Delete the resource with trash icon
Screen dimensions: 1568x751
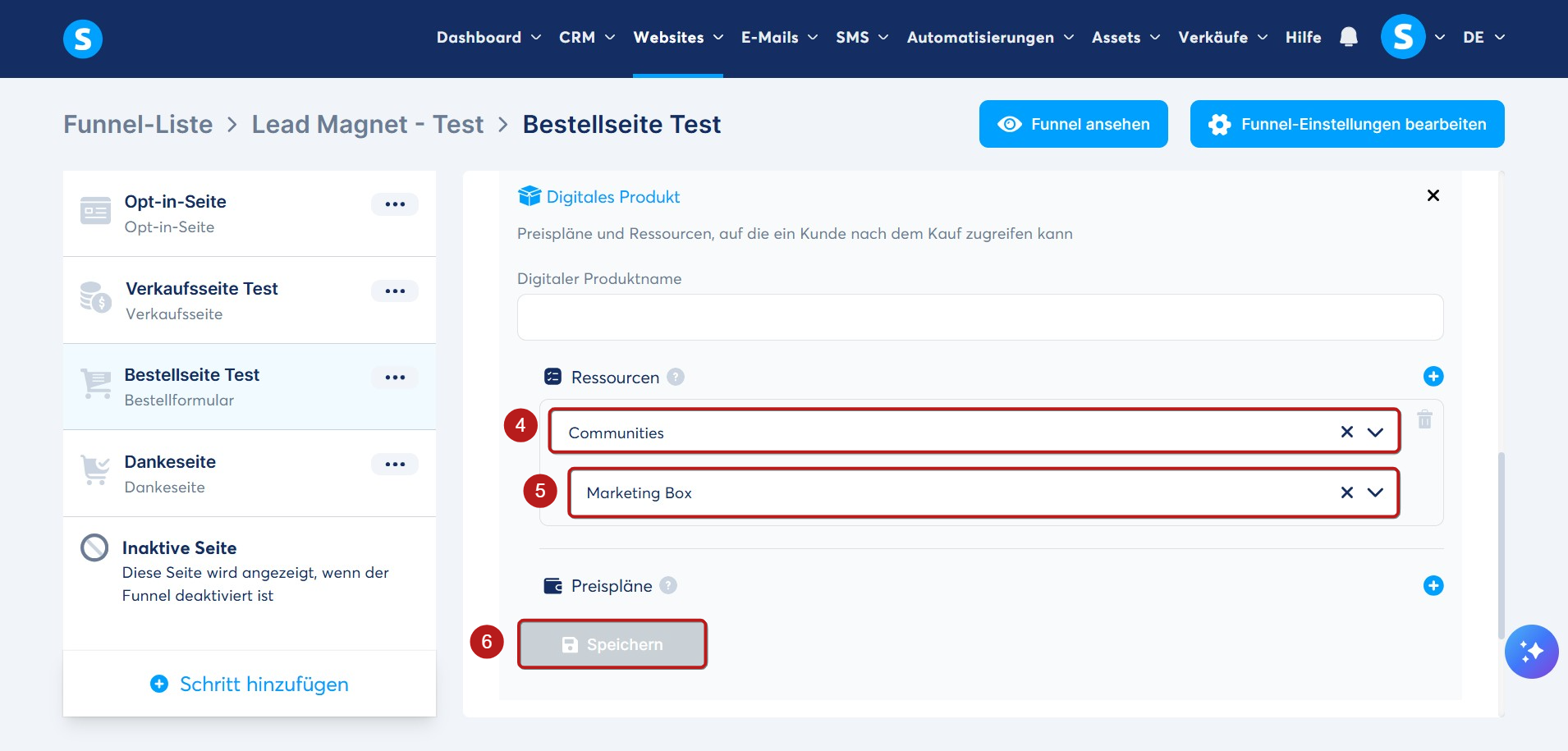(1424, 419)
